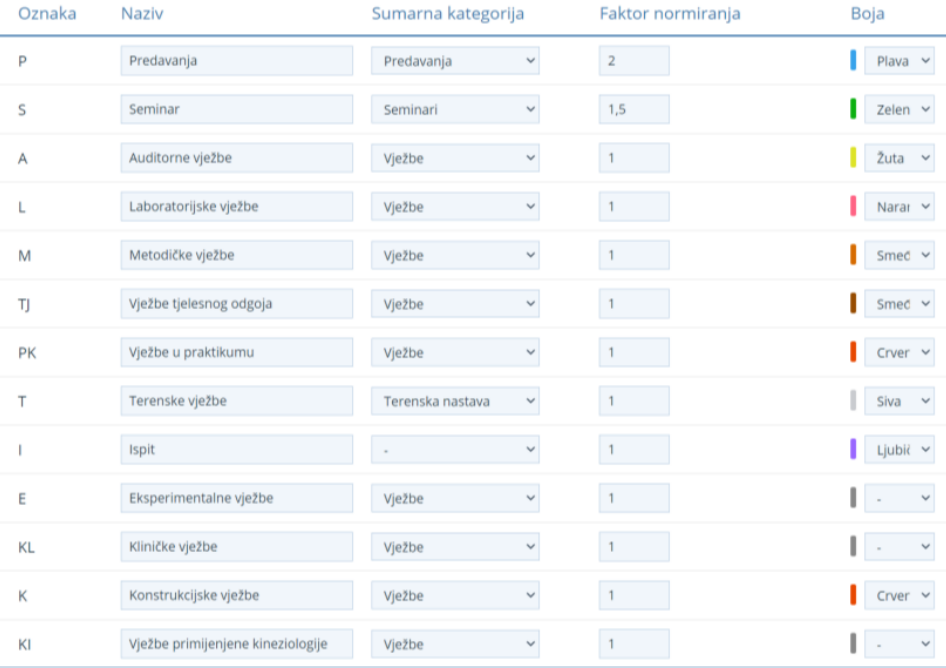Click the Vježbe primijenjene kineziologije name field
This screenshot has width=946, height=668.
coord(236,644)
